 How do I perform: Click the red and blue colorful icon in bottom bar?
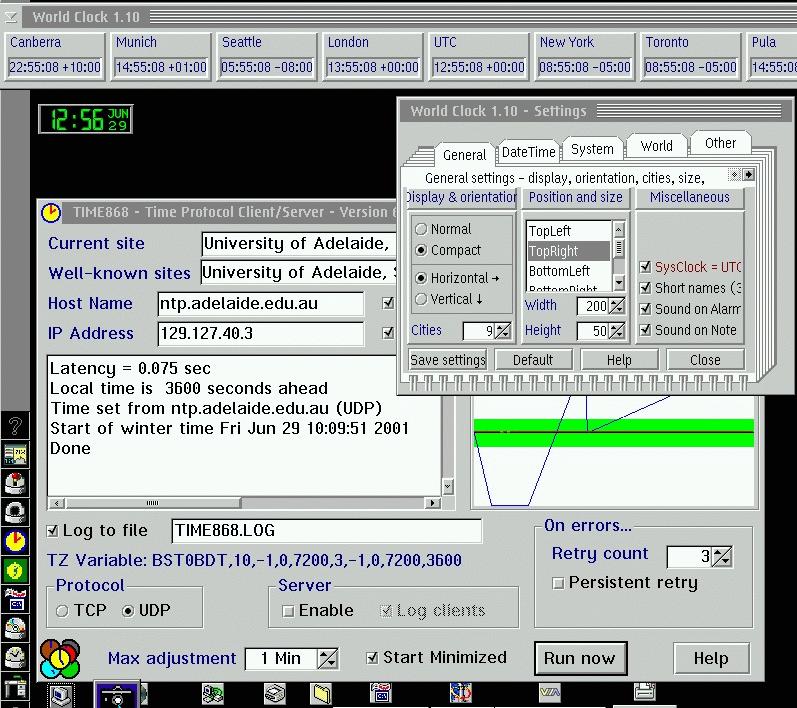tap(461, 693)
